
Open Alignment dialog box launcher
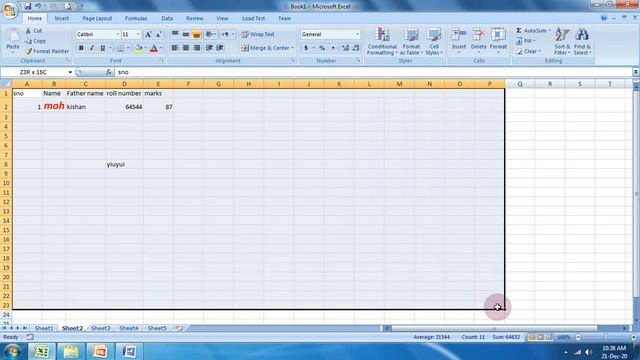[293, 61]
